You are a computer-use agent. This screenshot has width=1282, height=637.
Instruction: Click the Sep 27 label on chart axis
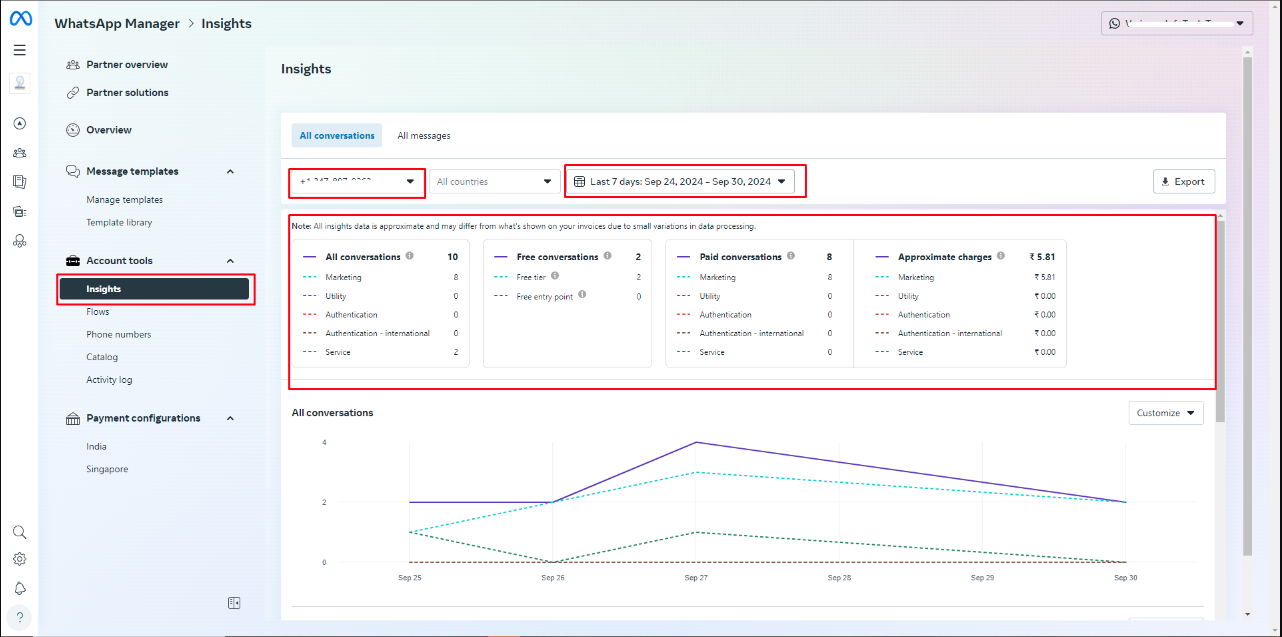[x=696, y=578]
